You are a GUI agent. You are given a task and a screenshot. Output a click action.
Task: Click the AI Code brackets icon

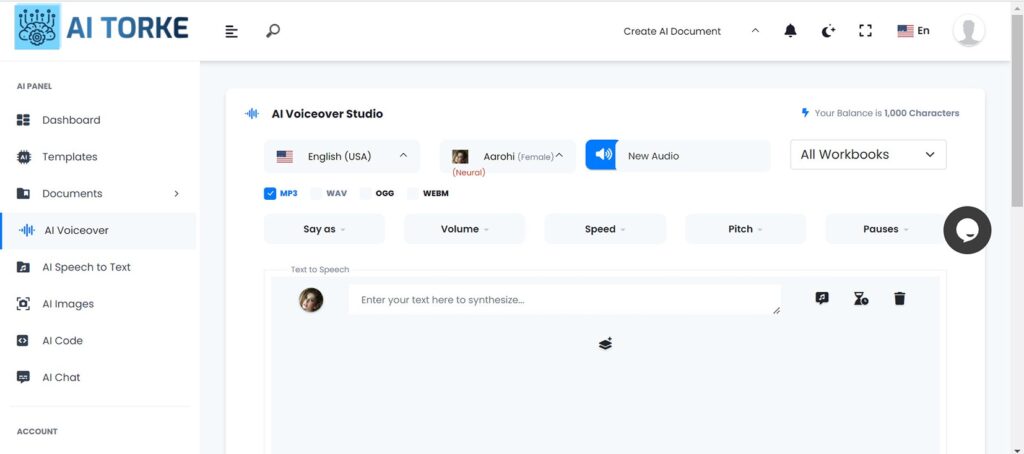coord(23,340)
